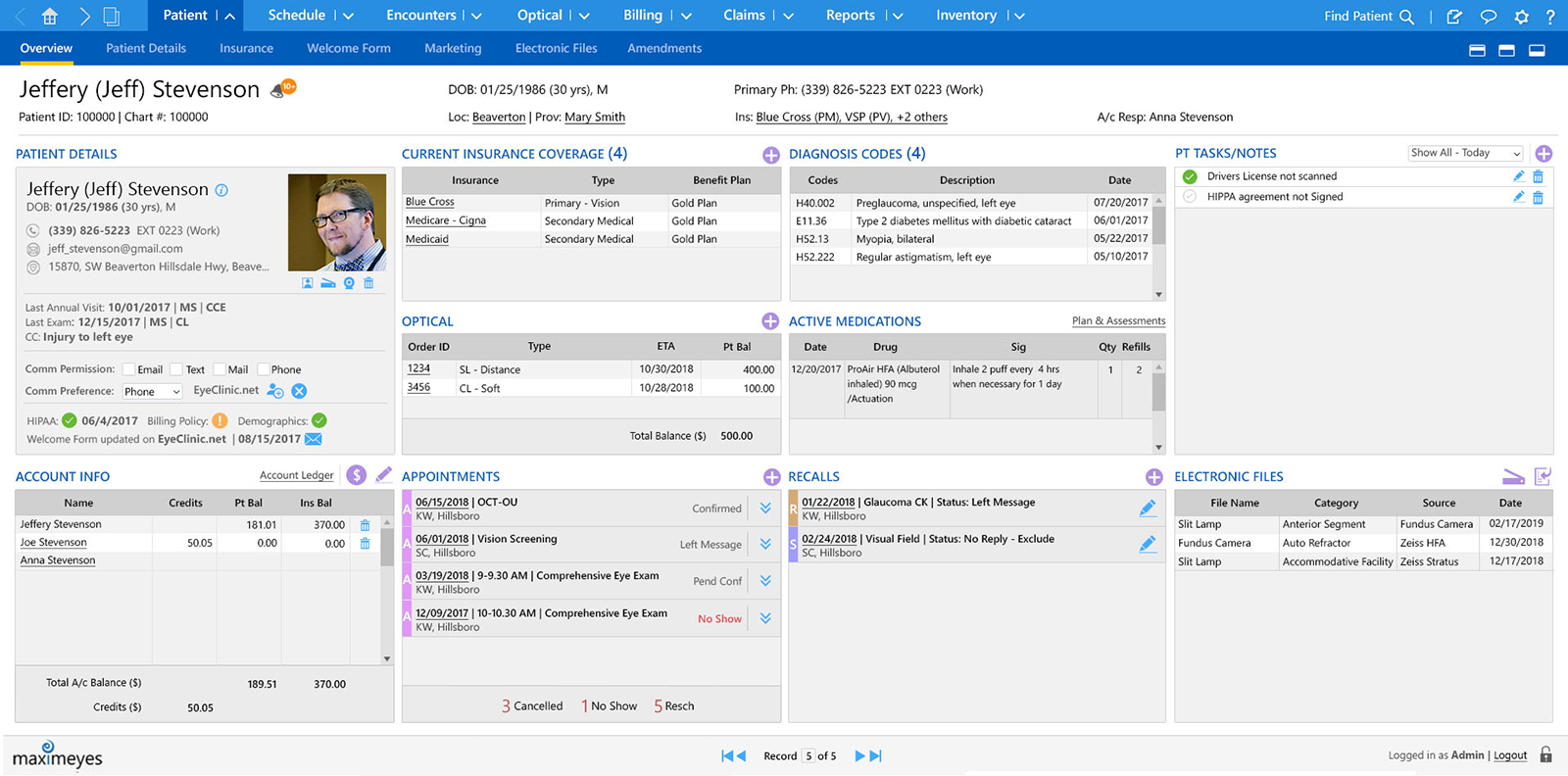Expand the OCT-OU appointment chevron

[x=765, y=509]
